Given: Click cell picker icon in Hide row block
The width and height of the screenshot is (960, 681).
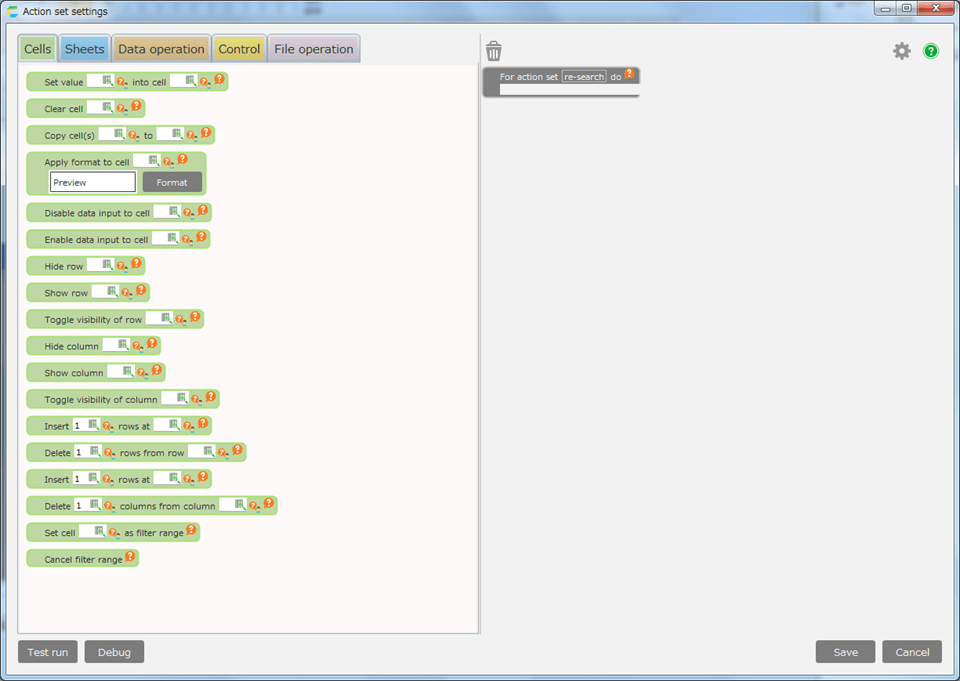Looking at the screenshot, I should (107, 265).
